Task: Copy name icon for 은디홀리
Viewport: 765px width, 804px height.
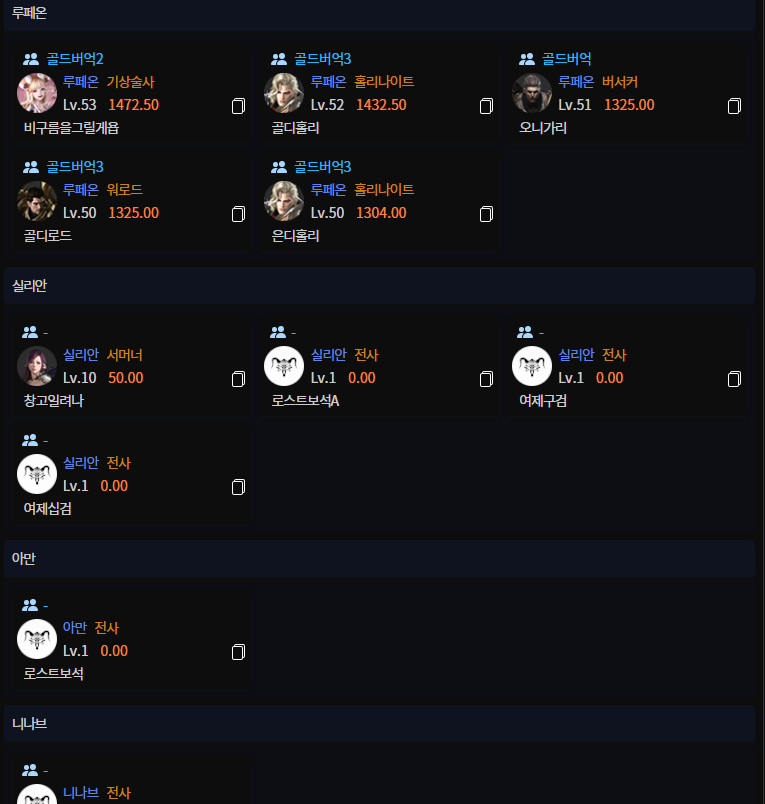Action: click(x=486, y=214)
